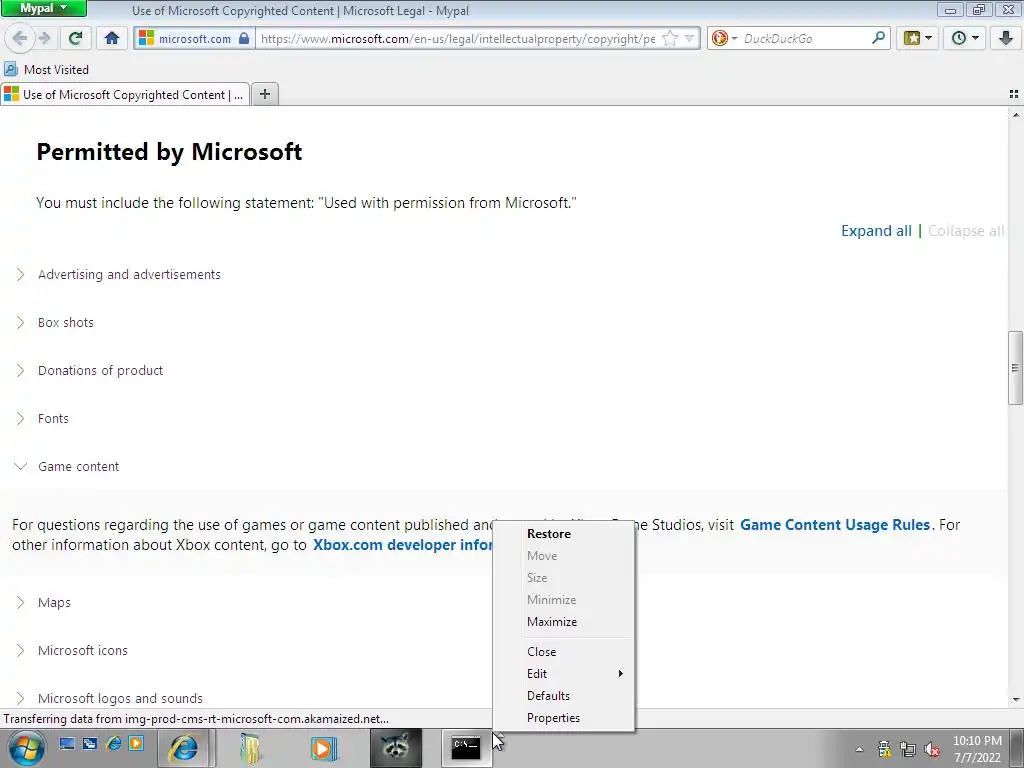Open the folder archive icon on taskbar
The height and width of the screenshot is (768, 1024).
[x=251, y=748]
